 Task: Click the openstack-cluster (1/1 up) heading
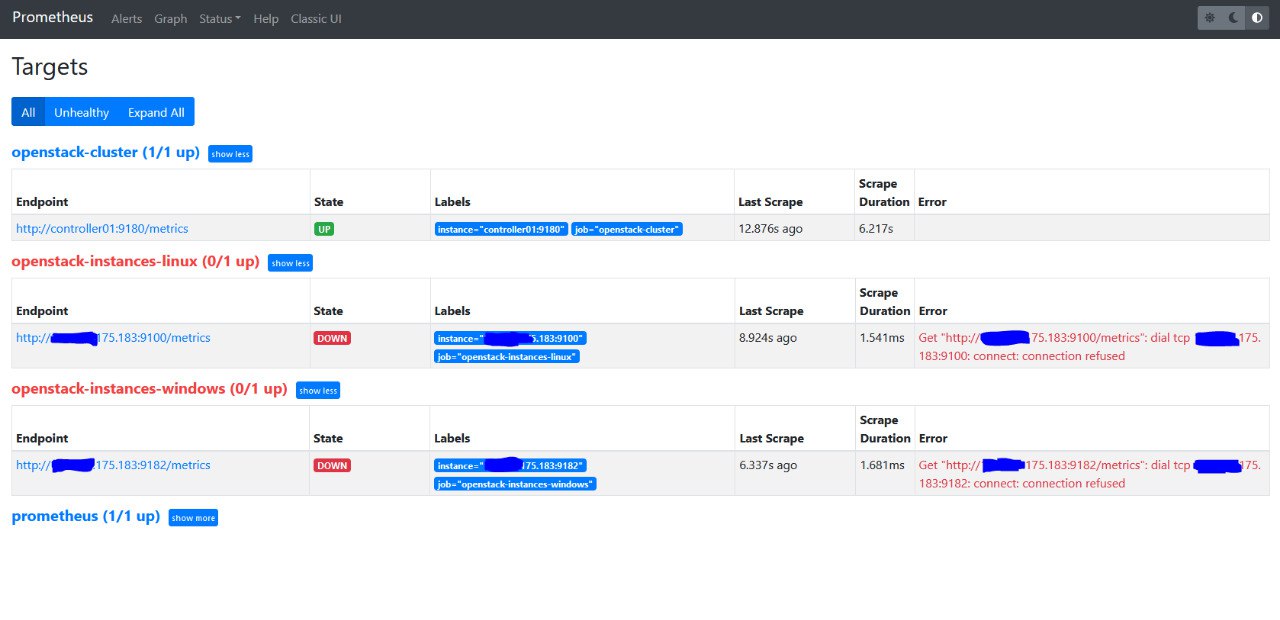pos(105,153)
